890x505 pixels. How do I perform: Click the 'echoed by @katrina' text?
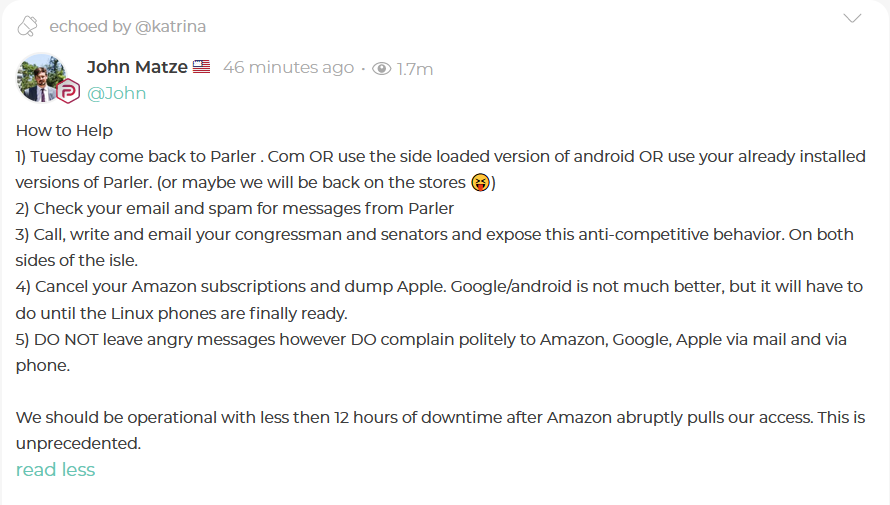click(x=127, y=26)
